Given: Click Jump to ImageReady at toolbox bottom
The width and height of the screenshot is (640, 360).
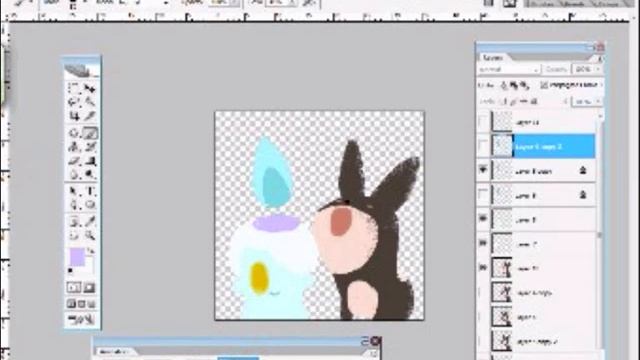Looking at the screenshot, I should (81, 319).
